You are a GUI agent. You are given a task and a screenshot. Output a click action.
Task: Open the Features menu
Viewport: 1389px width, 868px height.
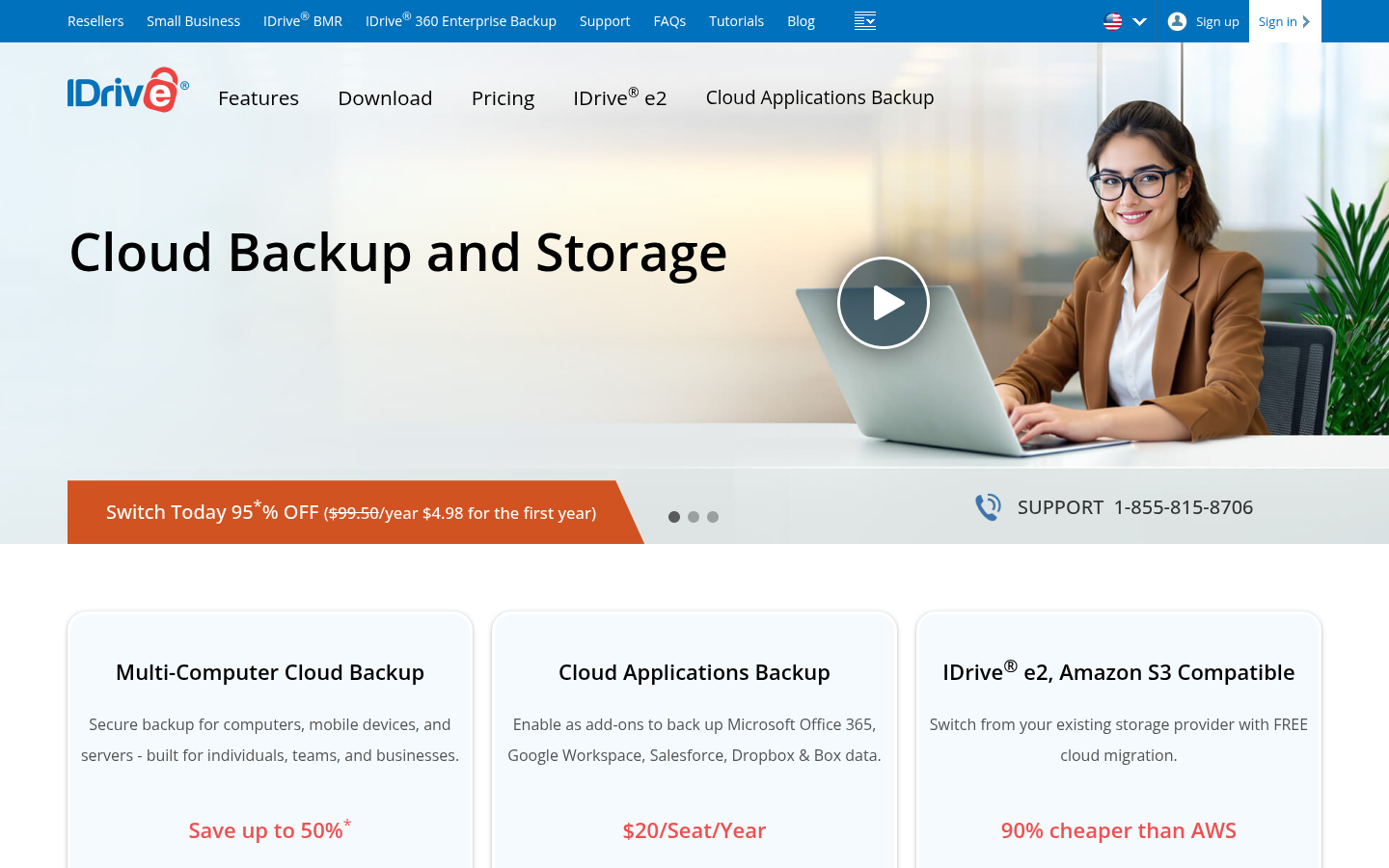[259, 98]
